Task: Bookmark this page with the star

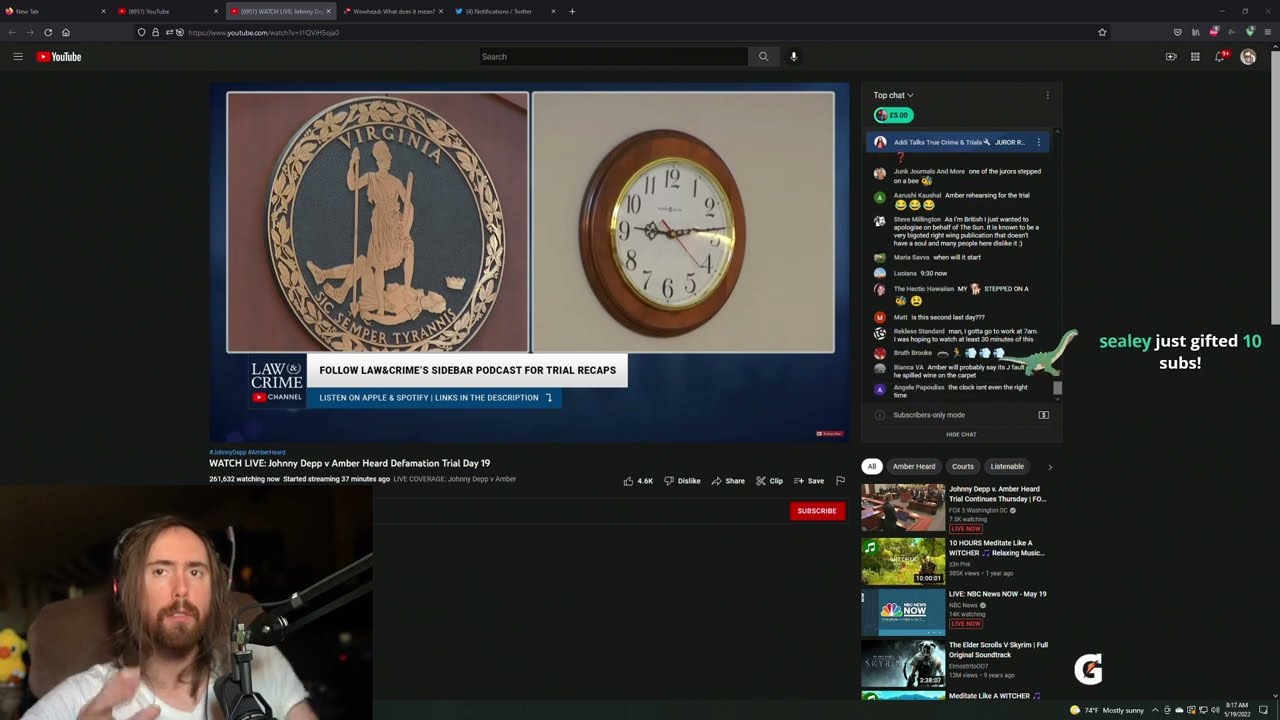Action: coord(1102,32)
